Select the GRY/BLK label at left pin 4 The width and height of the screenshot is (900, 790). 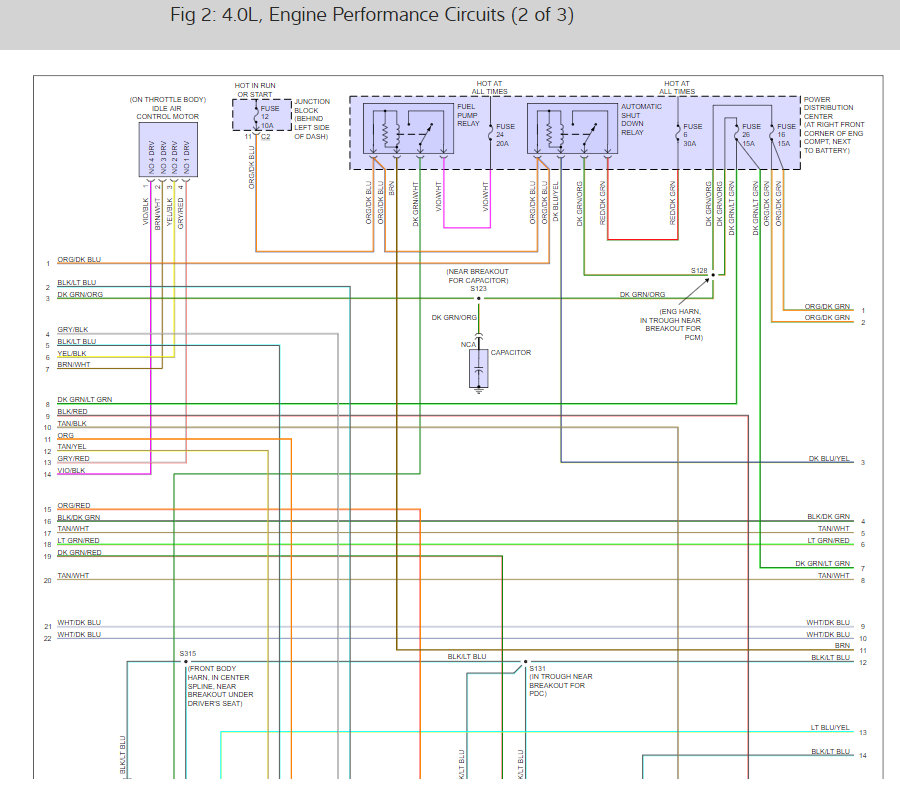72,330
